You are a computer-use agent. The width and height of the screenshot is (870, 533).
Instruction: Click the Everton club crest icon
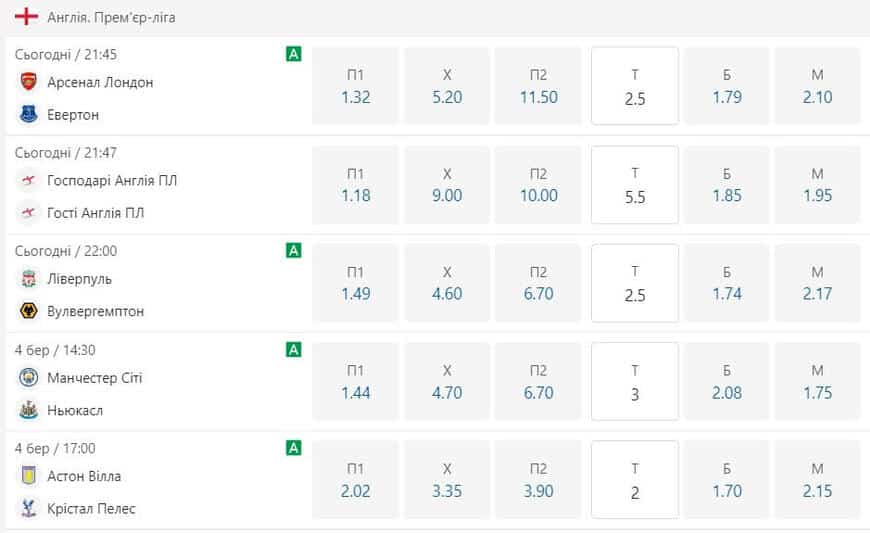(28, 115)
